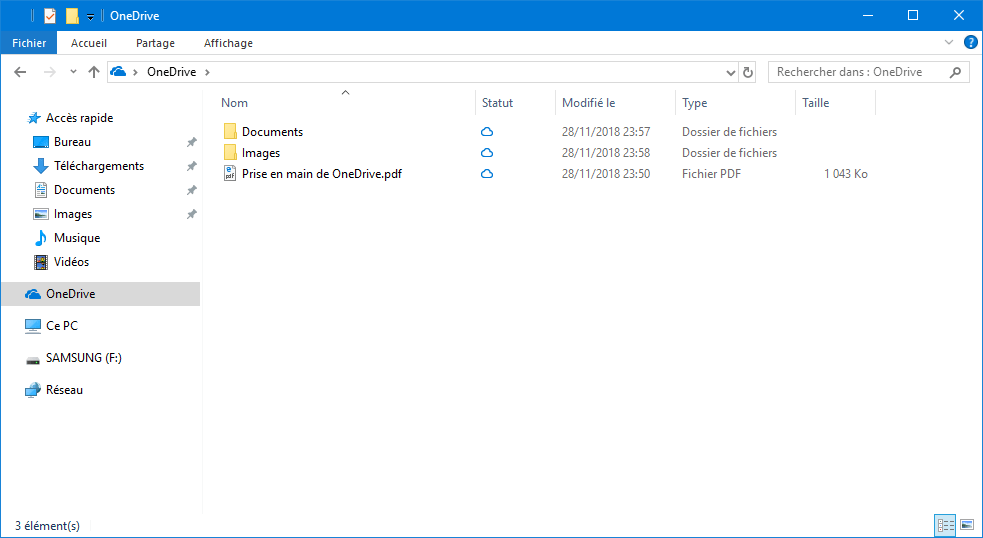Screen dimensions: 983x538
Task: Click the 28/11/2018 23:57 date cell
Action: [606, 132]
